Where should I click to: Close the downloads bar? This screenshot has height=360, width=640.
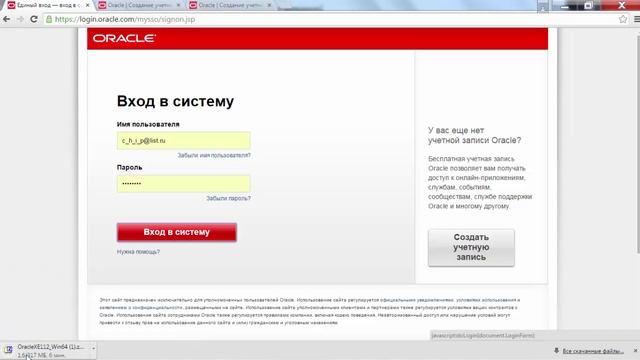(x=636, y=351)
